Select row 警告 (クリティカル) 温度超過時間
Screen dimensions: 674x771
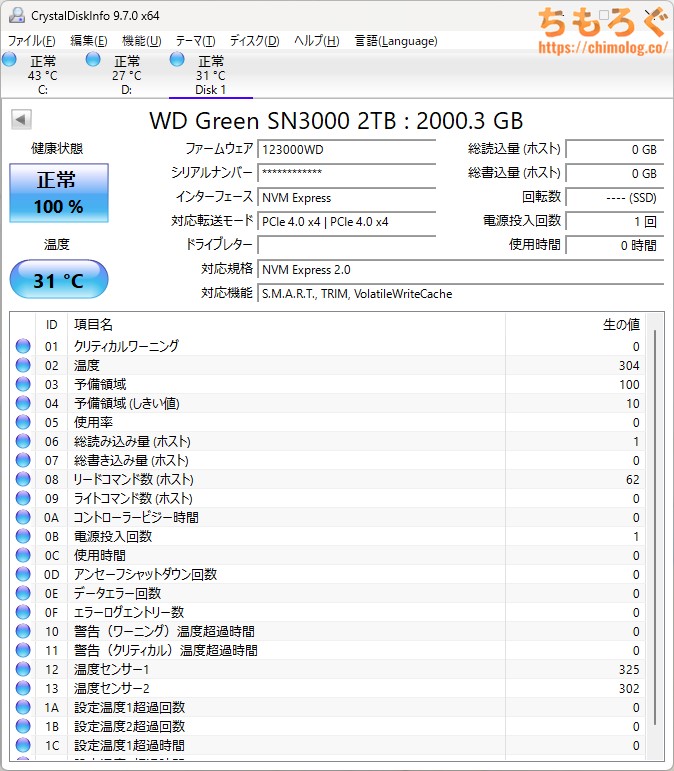click(329, 650)
